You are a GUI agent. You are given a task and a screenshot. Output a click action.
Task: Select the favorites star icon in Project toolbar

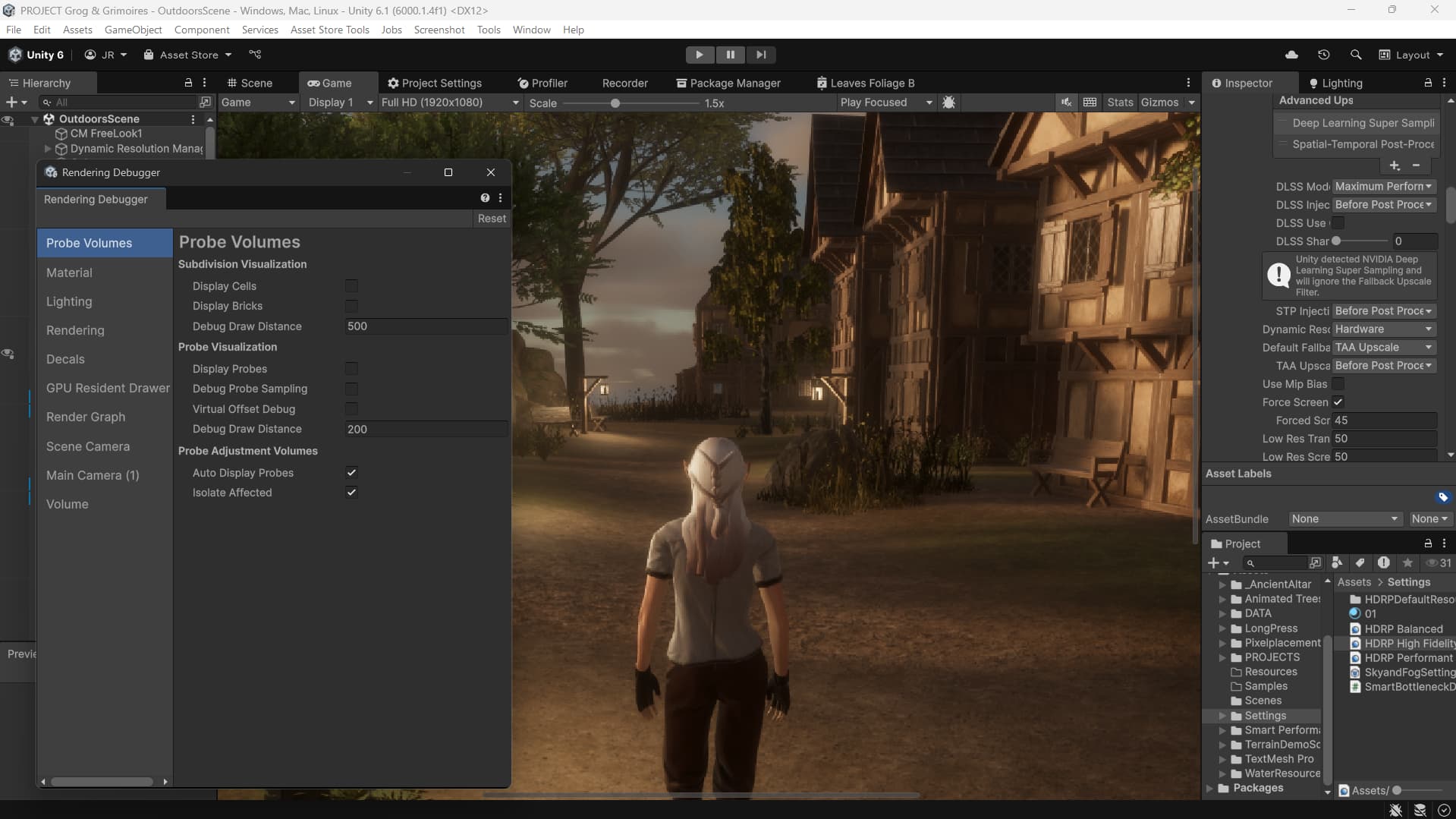[x=1407, y=562]
